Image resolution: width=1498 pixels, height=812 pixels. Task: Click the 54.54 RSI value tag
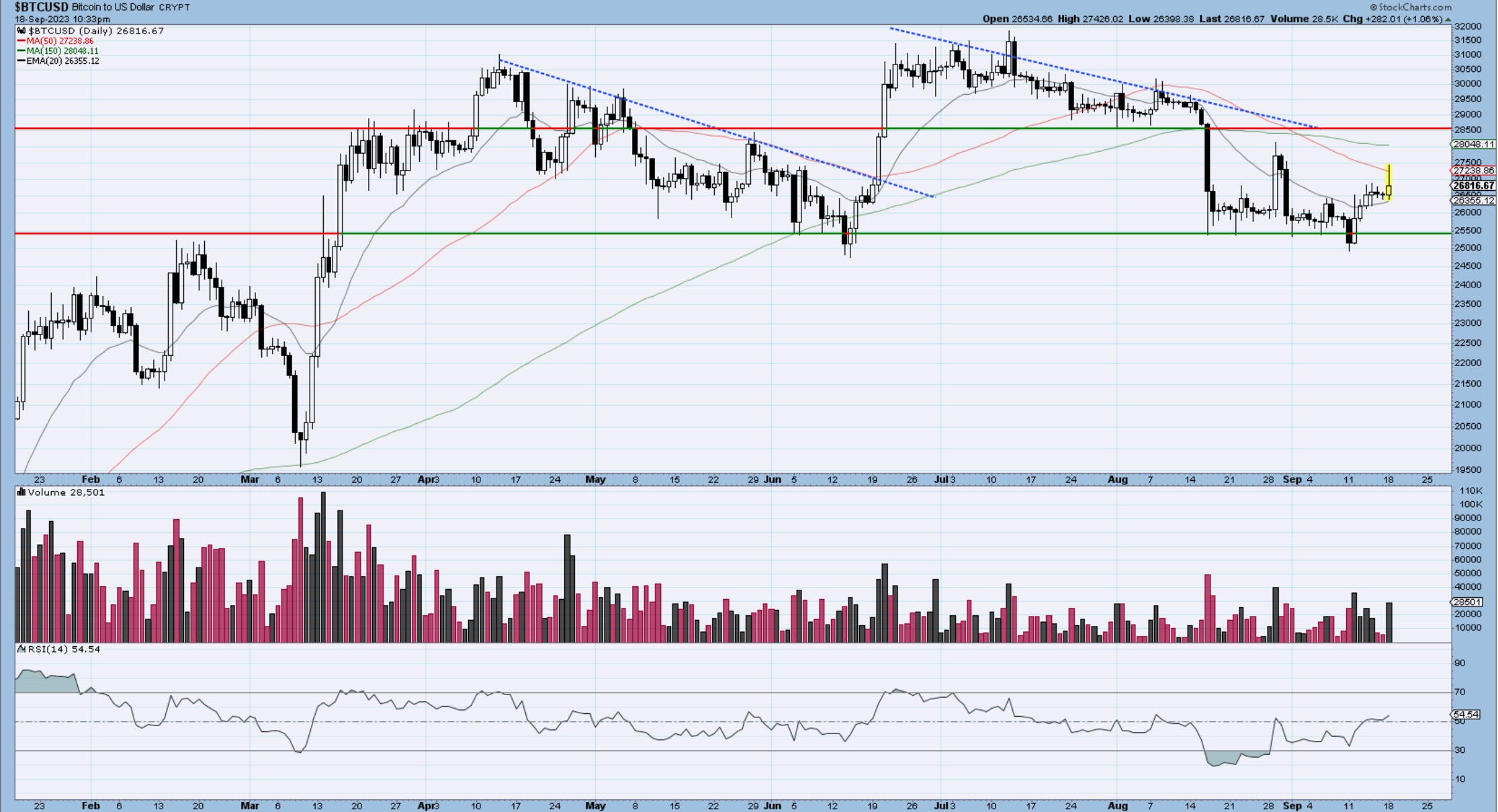(1466, 714)
